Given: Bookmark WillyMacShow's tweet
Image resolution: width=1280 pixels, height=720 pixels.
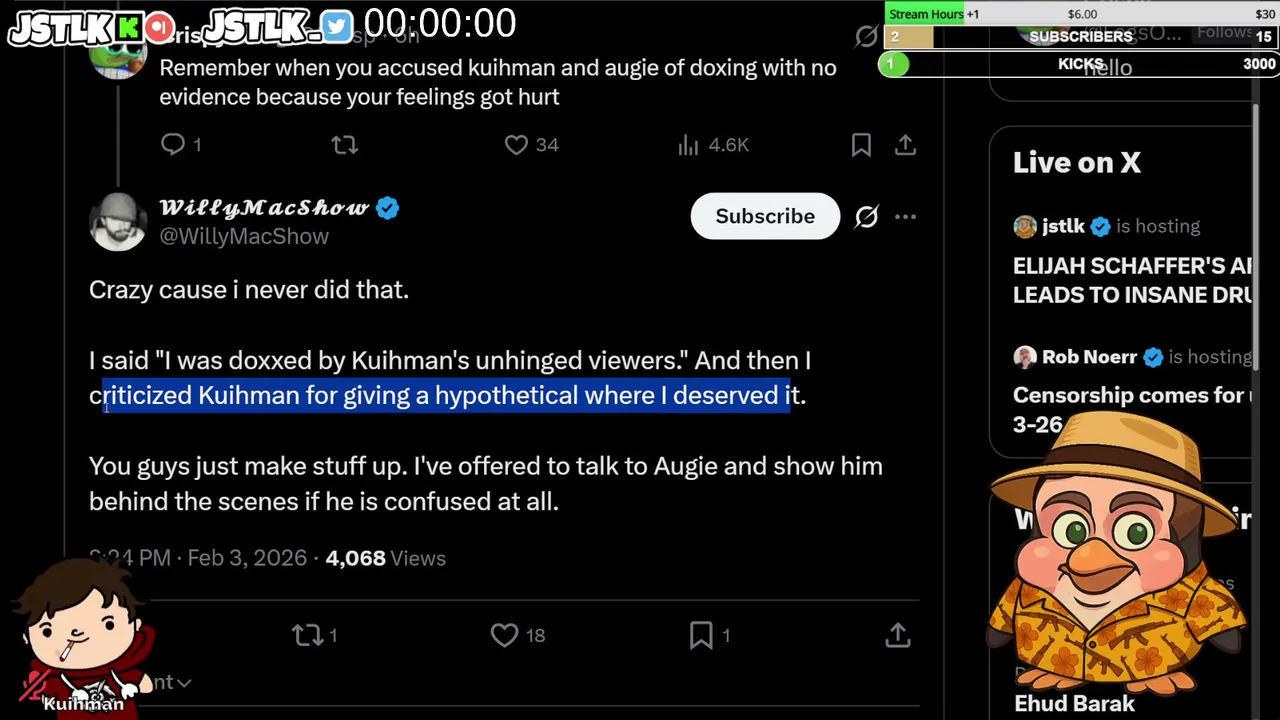Looking at the screenshot, I should 701,635.
